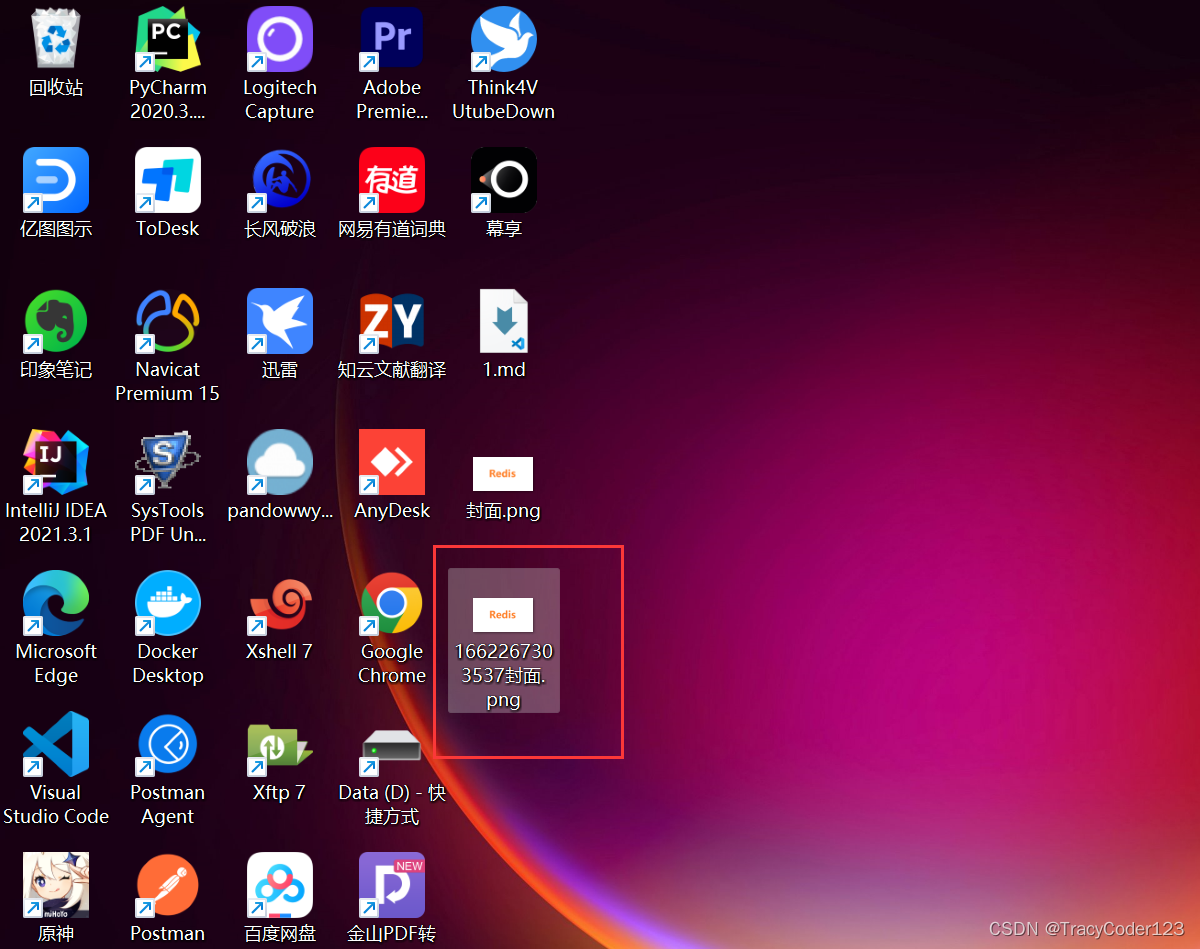Select the orange Postman shortcut
The height and width of the screenshot is (949, 1200).
tap(168, 886)
